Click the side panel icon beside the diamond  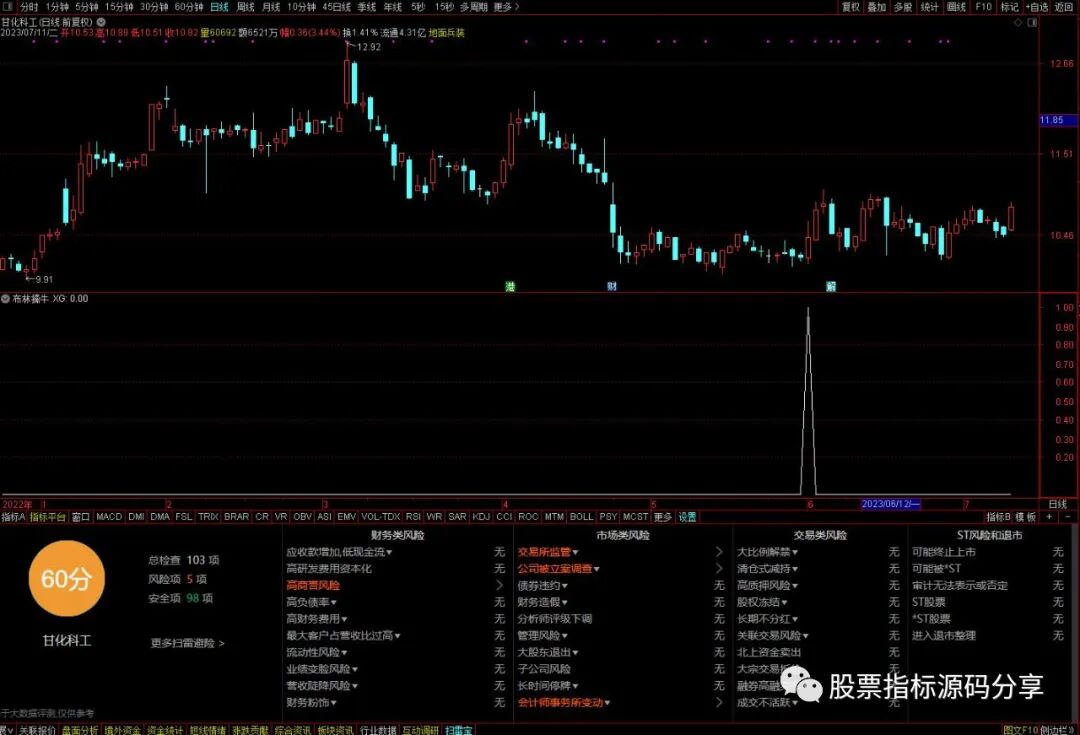coord(1032,22)
